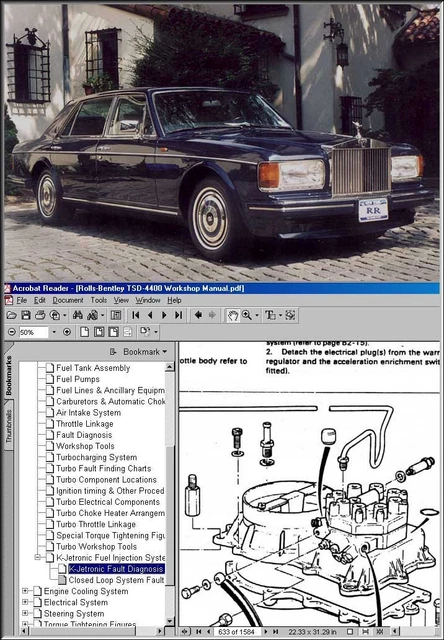Expand Steering System bookmark
This screenshot has height=640, width=444.
[x=25, y=613]
